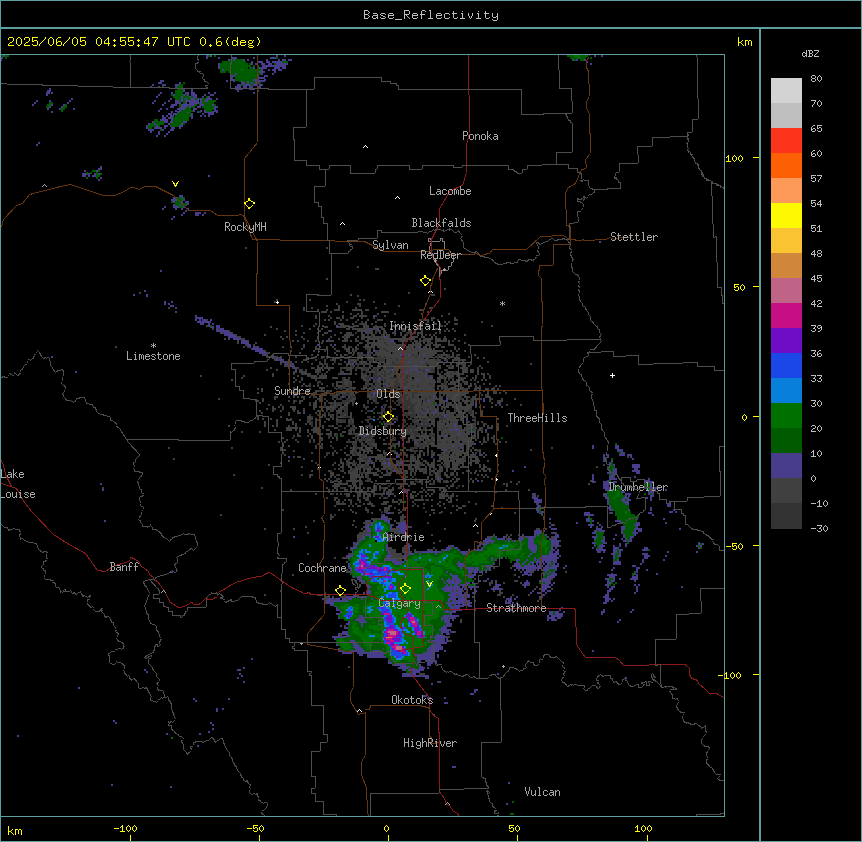Click the Innisfail city label

click(x=416, y=326)
